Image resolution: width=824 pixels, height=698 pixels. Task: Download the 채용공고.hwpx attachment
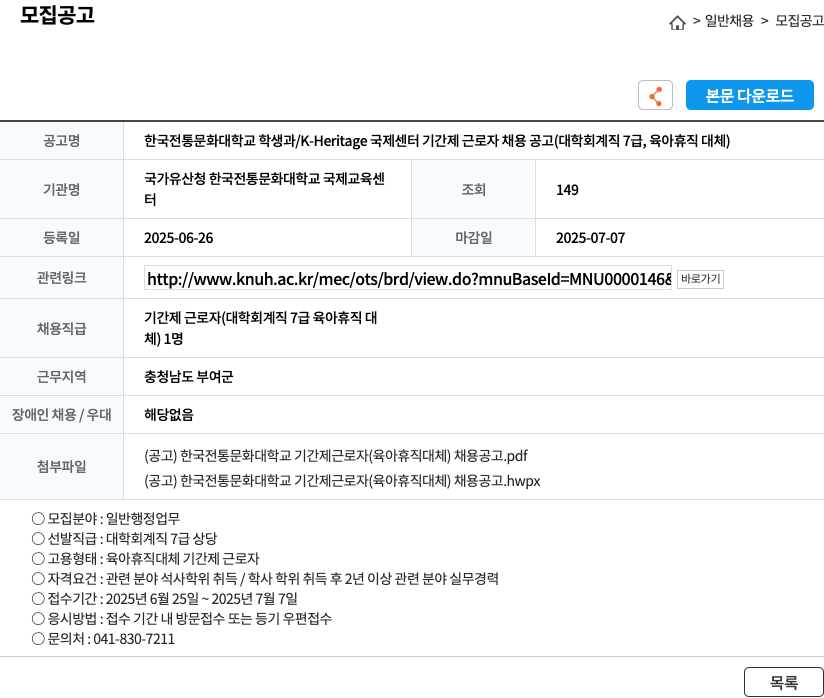[x=342, y=481]
